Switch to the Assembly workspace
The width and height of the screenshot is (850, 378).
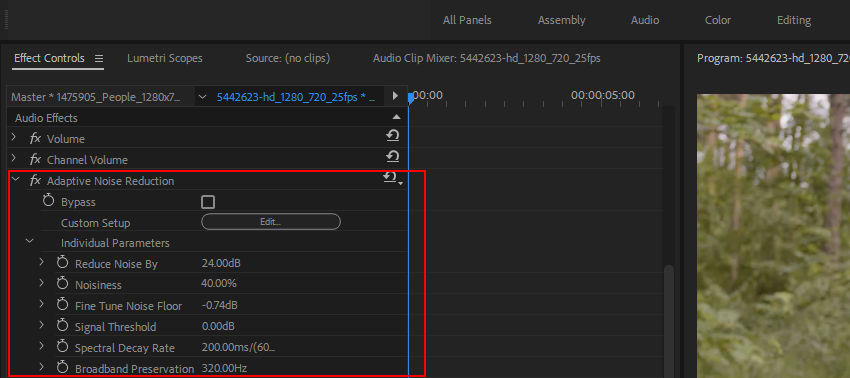click(562, 20)
